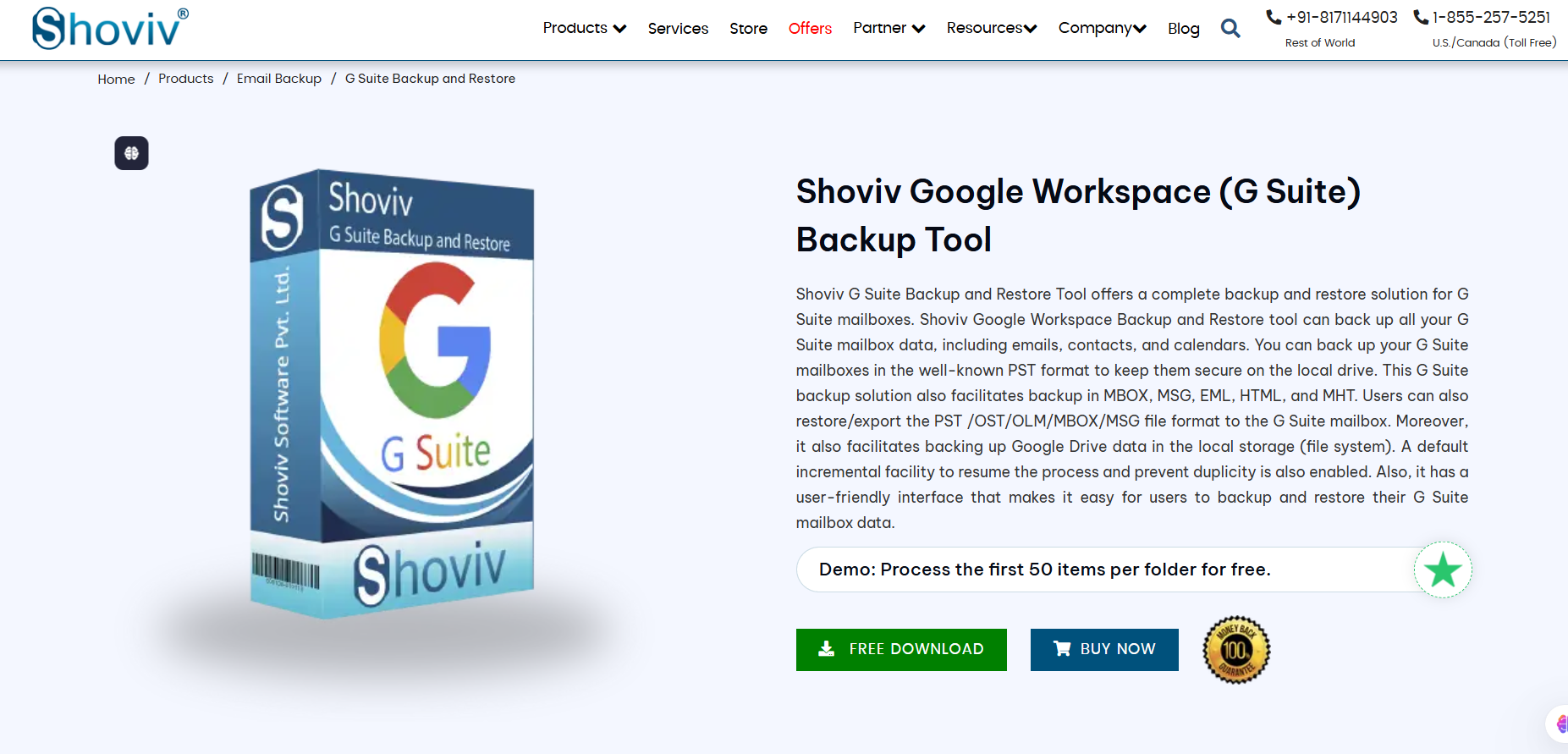Open the search magnifier icon
1568x754 pixels.
pos(1230,29)
